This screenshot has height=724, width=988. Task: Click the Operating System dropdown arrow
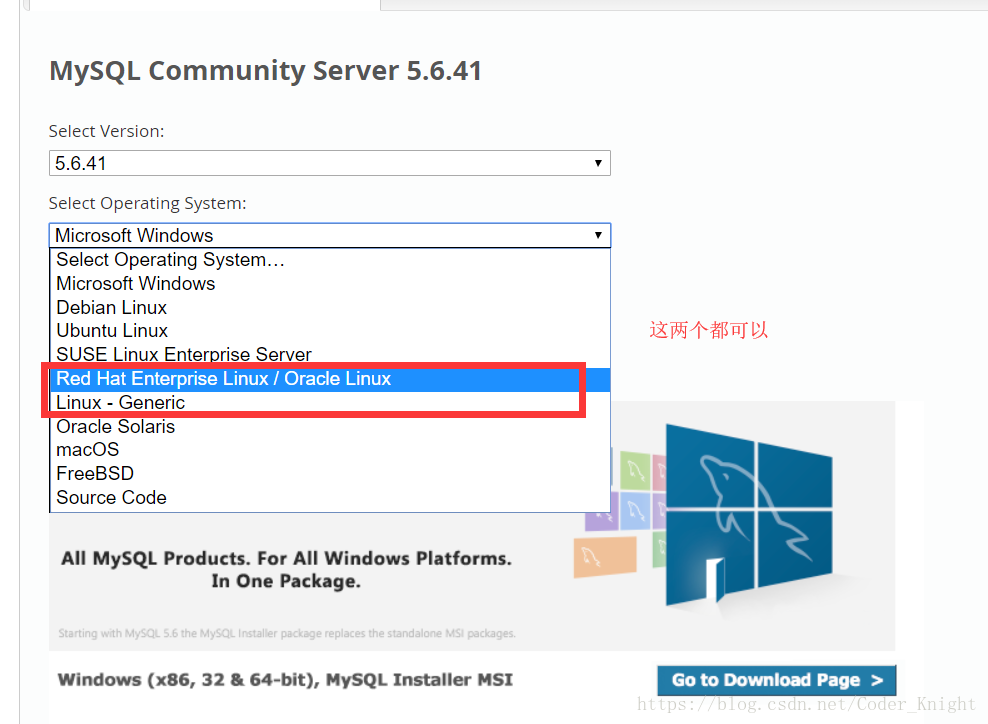pyautogui.click(x=598, y=235)
